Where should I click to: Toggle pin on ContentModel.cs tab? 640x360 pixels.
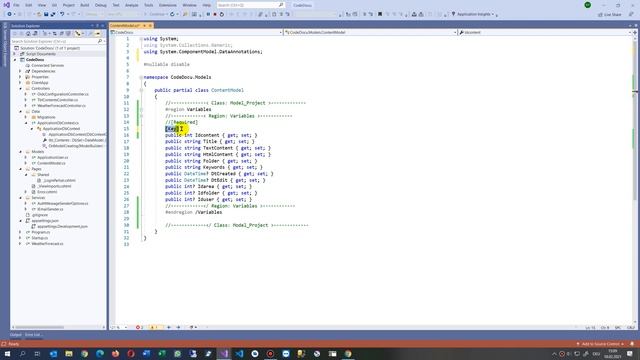(143, 26)
